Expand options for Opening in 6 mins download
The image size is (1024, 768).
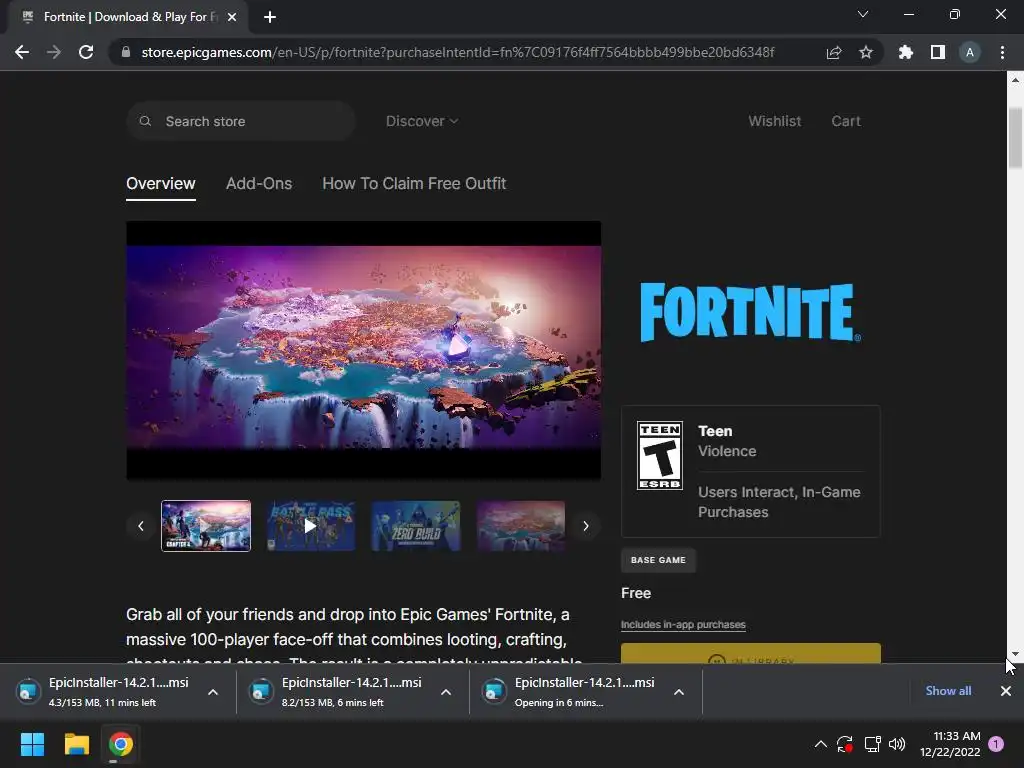pyautogui.click(x=679, y=692)
